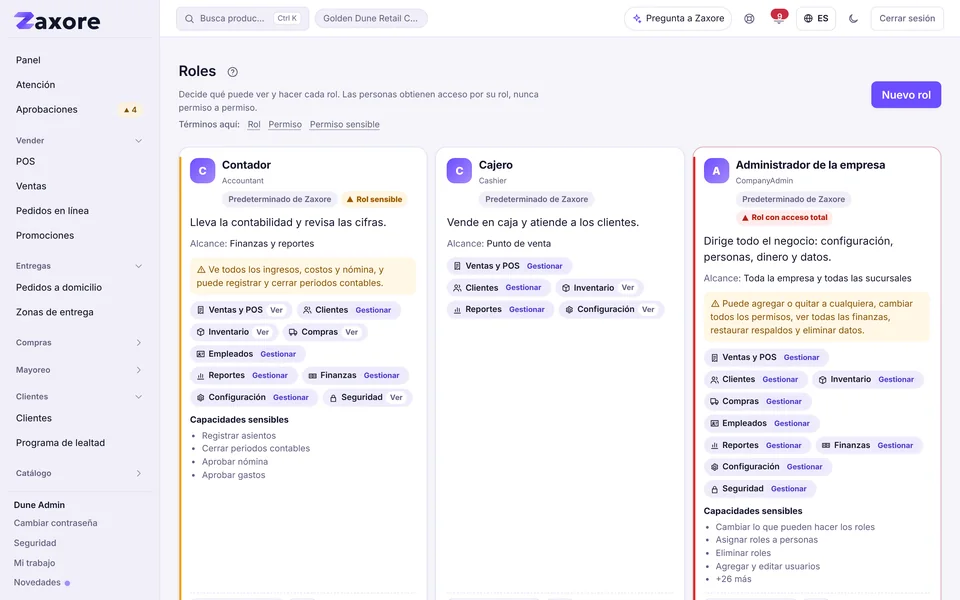
Task: Click the warning triangle in Contador's yellow notice
Action: (201, 269)
